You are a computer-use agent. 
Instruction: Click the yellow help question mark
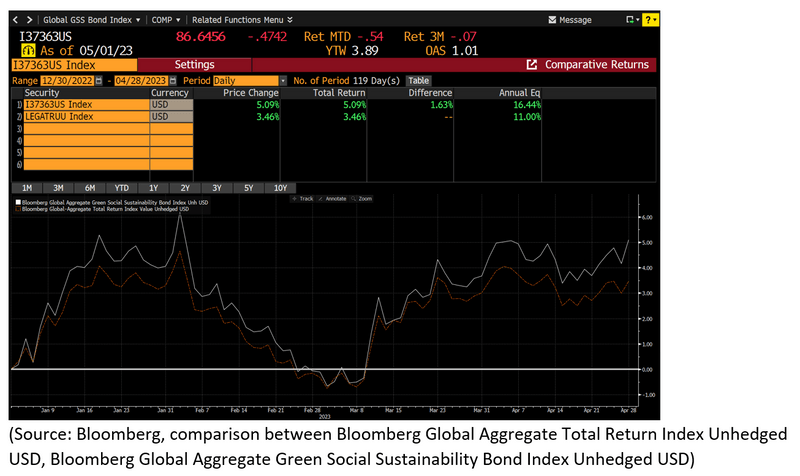pos(650,20)
